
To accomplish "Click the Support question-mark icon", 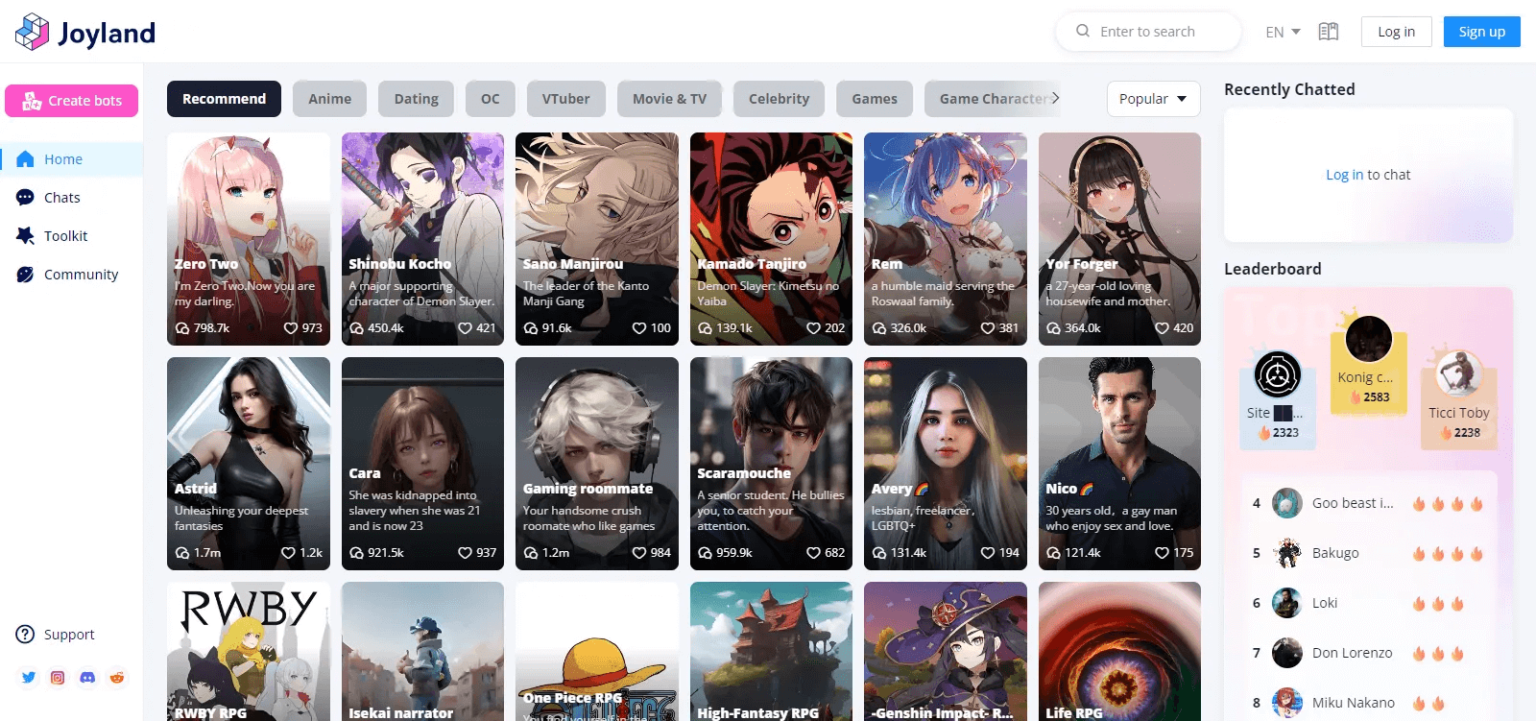I will [x=23, y=634].
